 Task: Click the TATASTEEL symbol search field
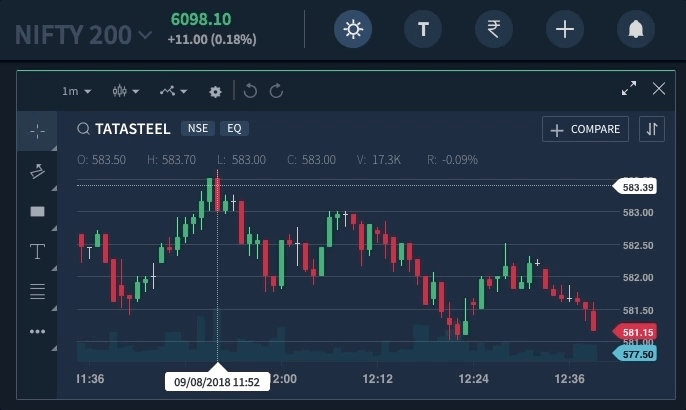120,129
